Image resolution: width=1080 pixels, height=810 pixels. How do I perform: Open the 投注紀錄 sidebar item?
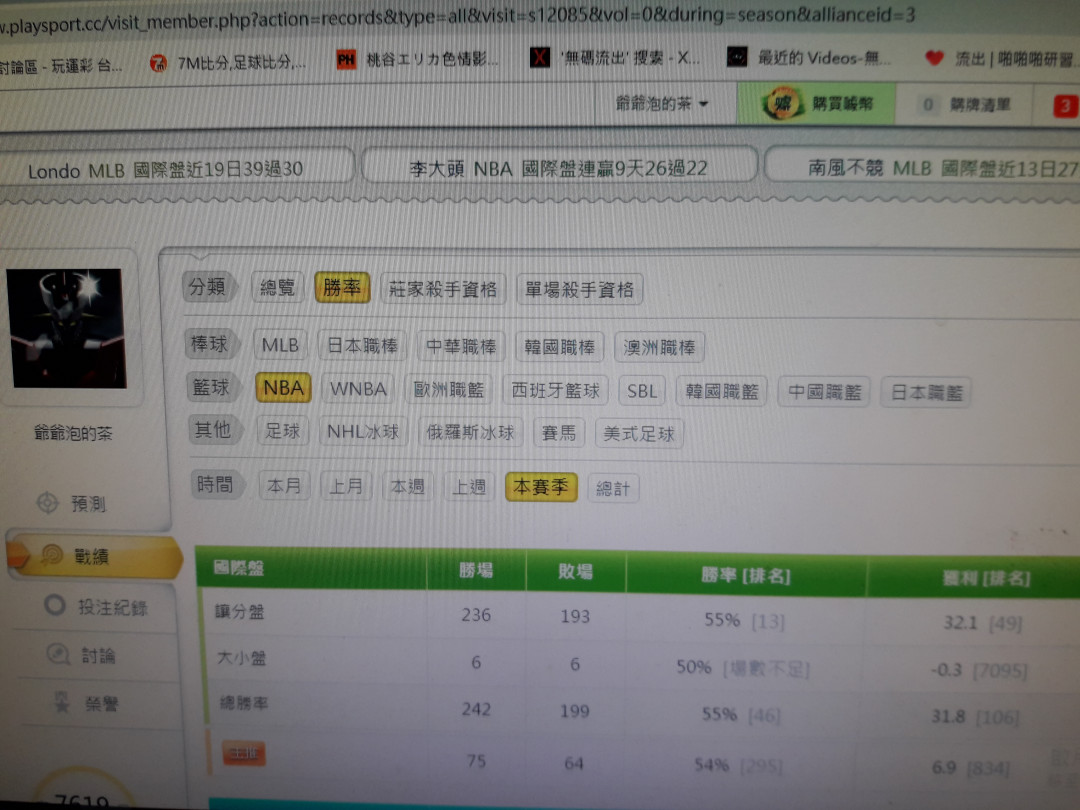coord(112,607)
